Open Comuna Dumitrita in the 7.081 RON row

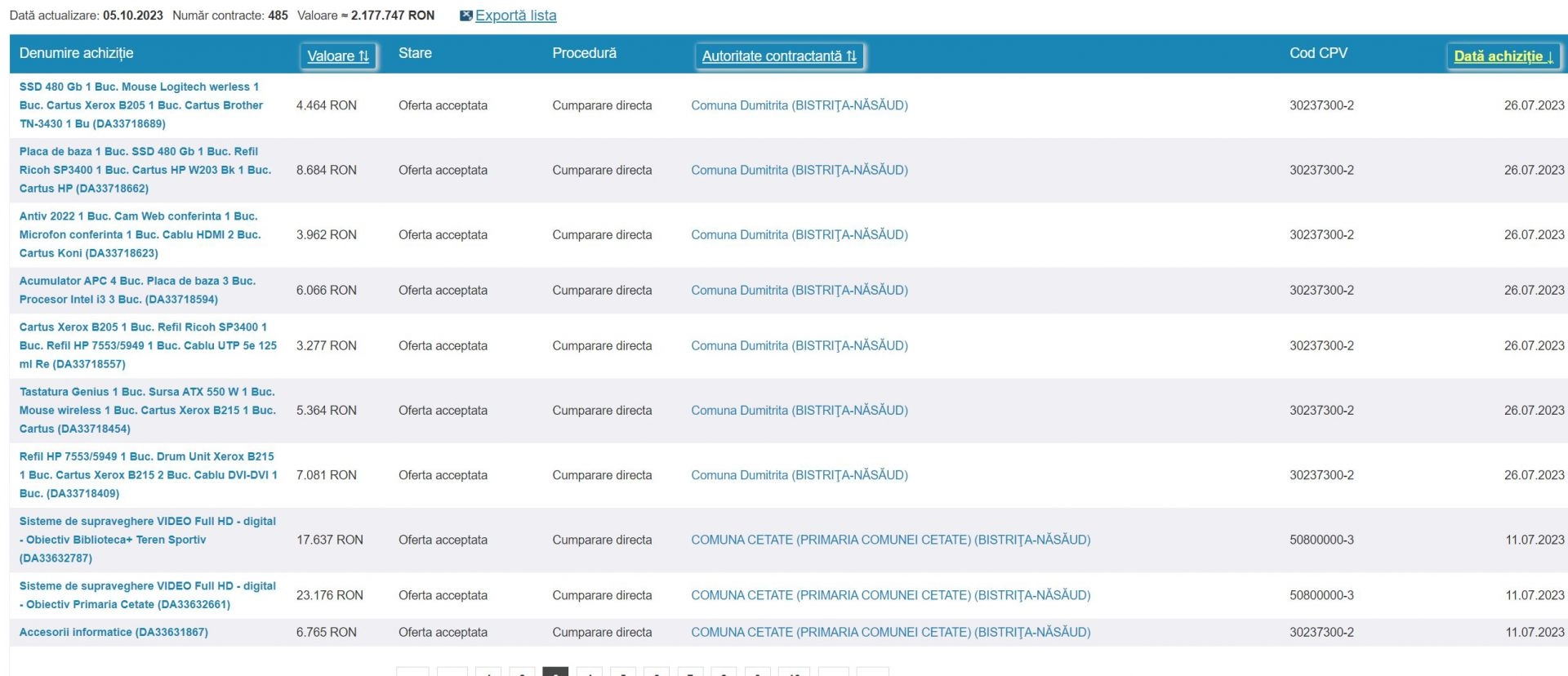click(x=799, y=475)
